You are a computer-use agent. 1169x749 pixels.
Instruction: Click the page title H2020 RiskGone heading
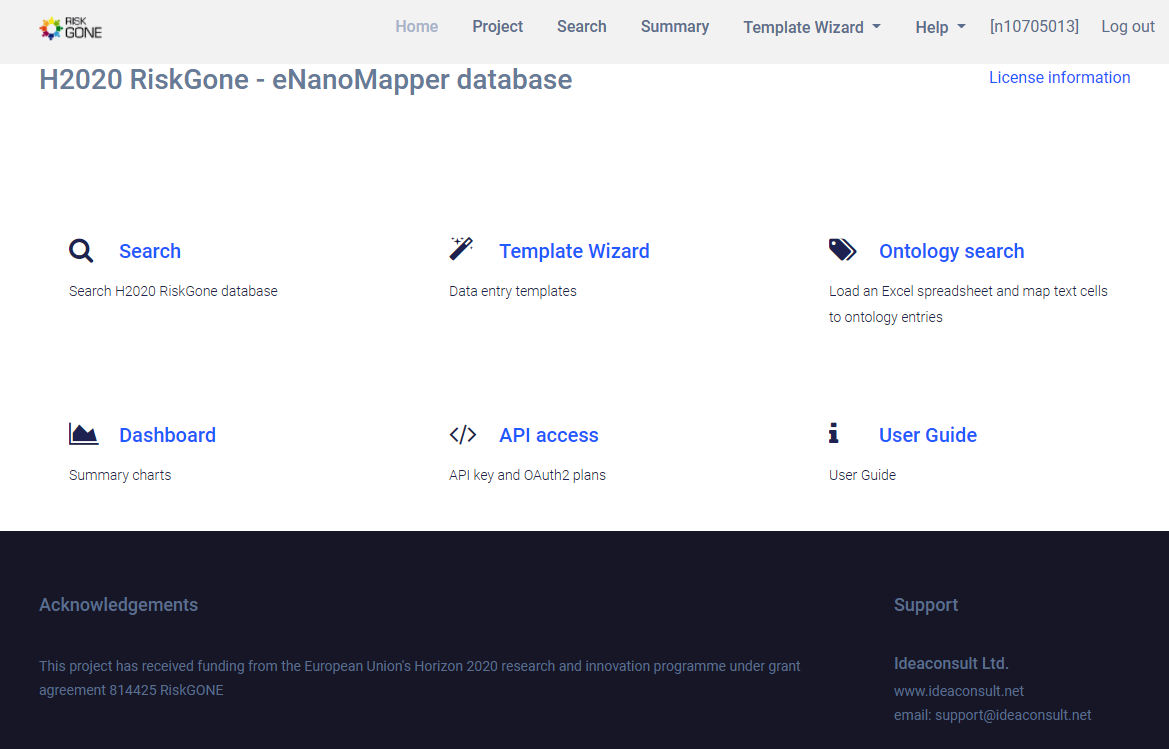click(x=306, y=80)
